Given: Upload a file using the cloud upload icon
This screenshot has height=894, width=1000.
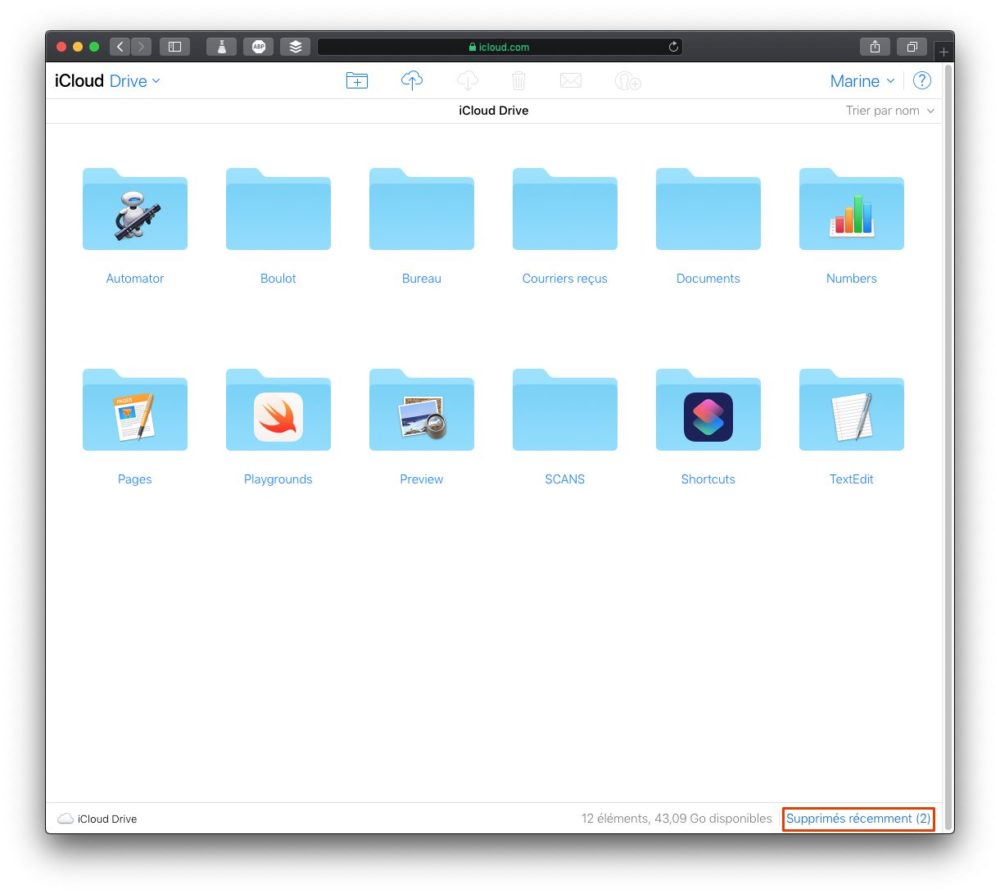Looking at the screenshot, I should point(412,80).
